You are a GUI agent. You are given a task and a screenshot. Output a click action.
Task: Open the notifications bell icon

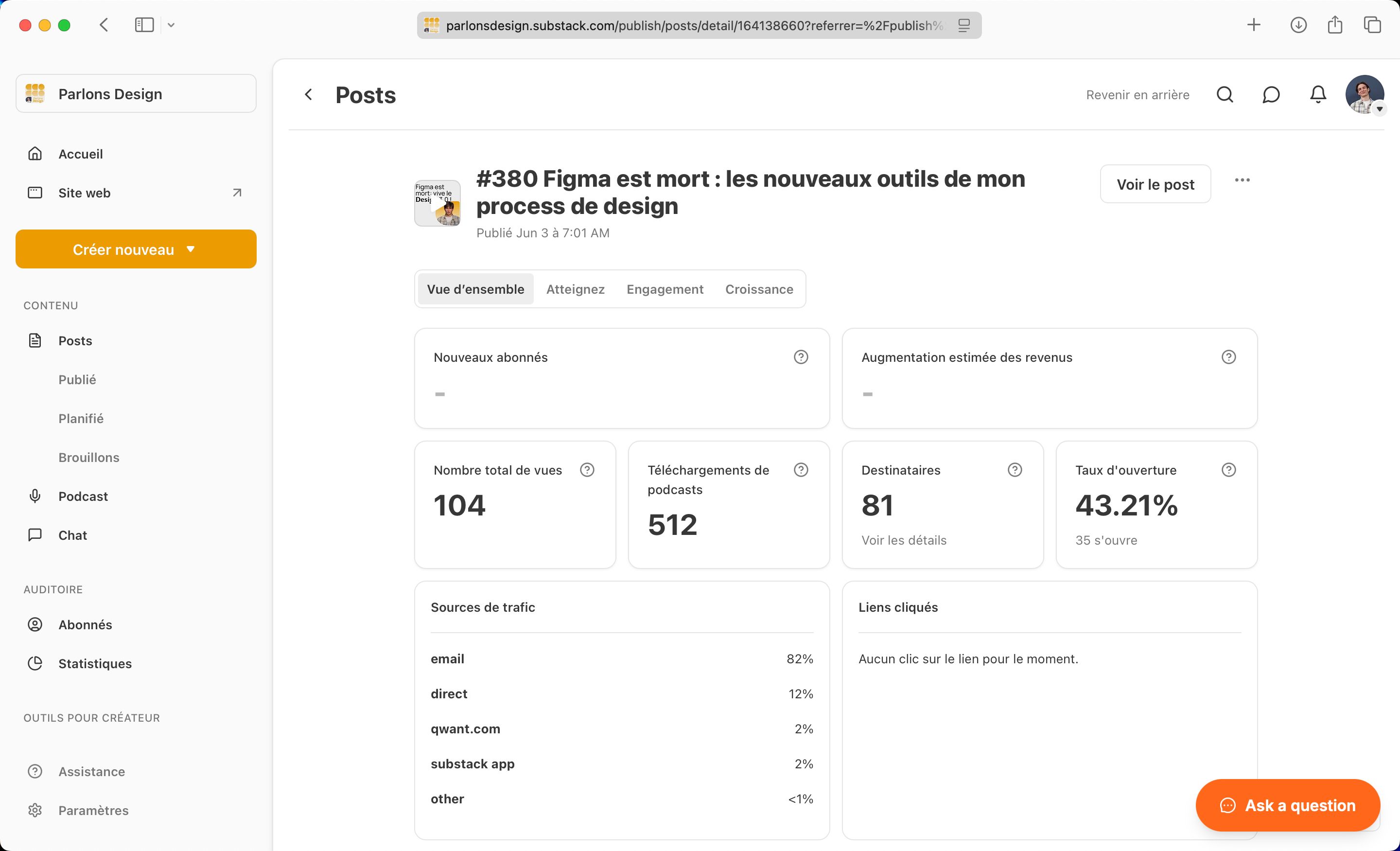click(1318, 94)
